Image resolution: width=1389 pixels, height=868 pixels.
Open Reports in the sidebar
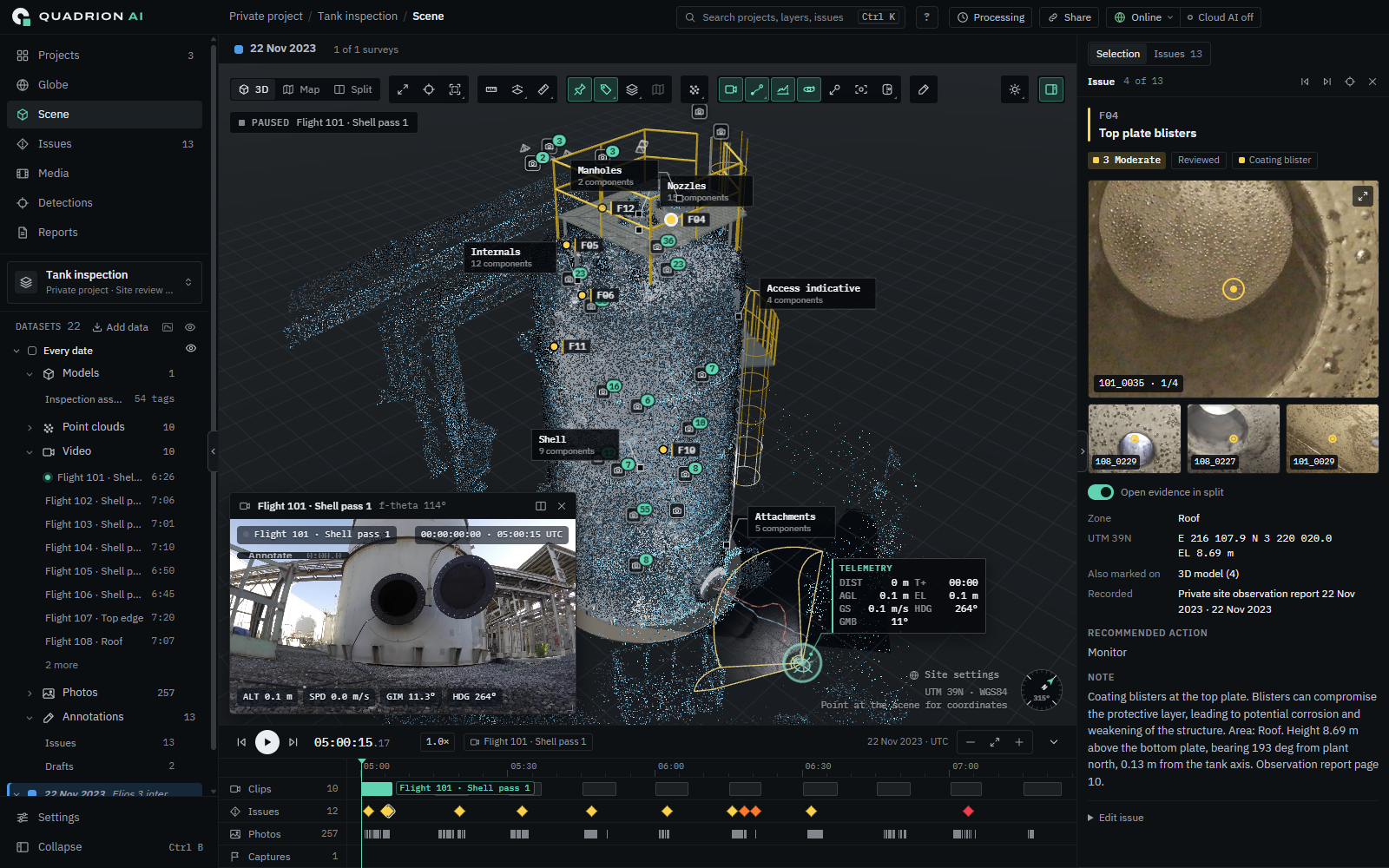point(104,233)
